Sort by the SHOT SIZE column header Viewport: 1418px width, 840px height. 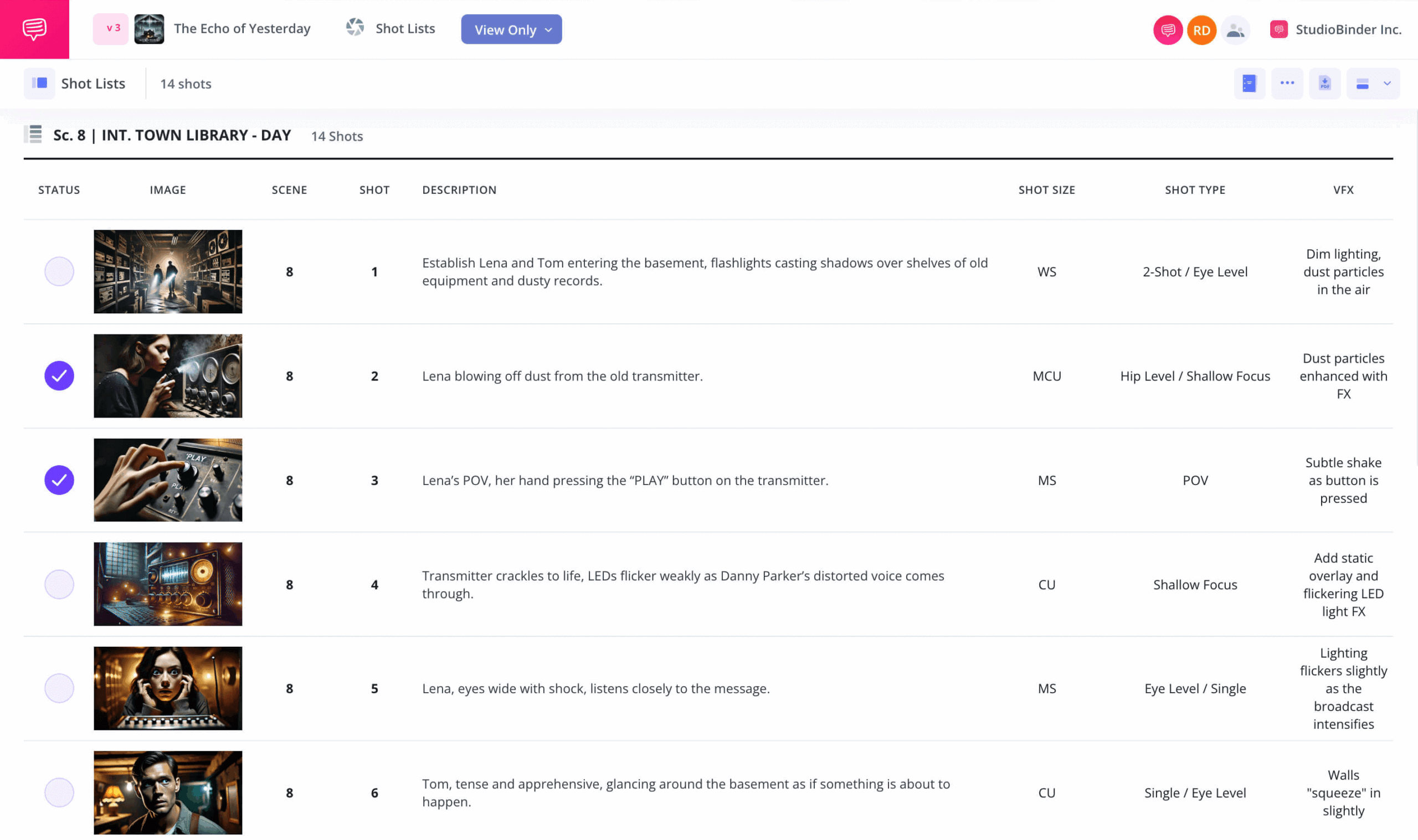1046,190
